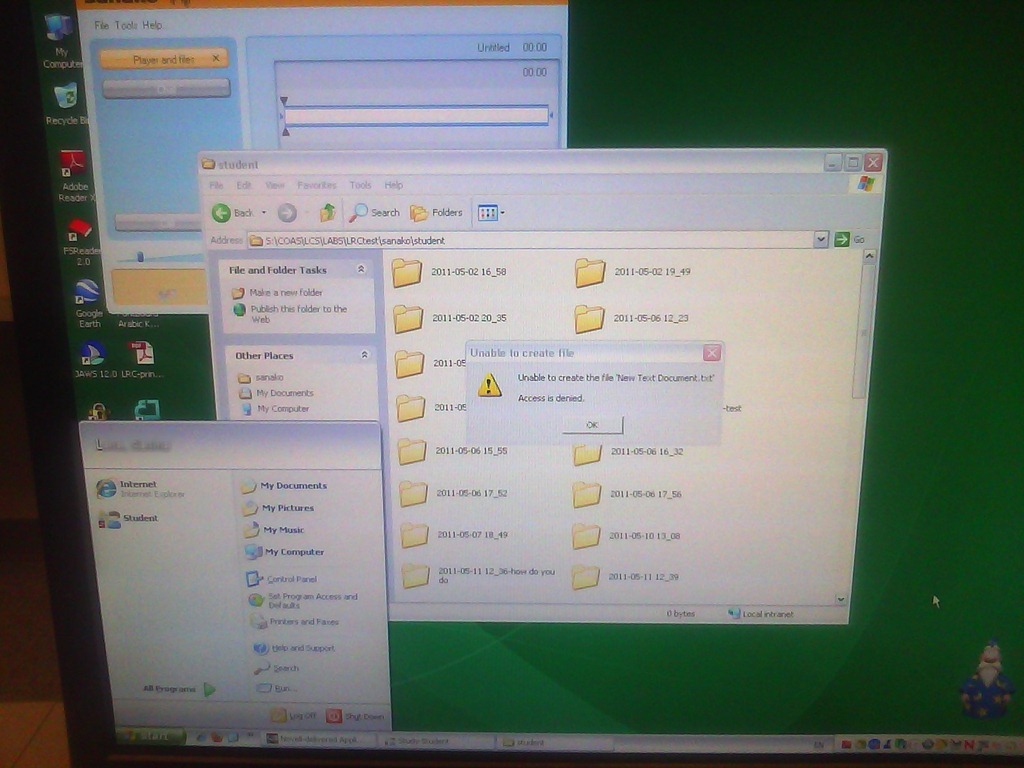Toggle the Folders pane in Explorer toolbar
The image size is (1024, 768).
click(x=437, y=213)
